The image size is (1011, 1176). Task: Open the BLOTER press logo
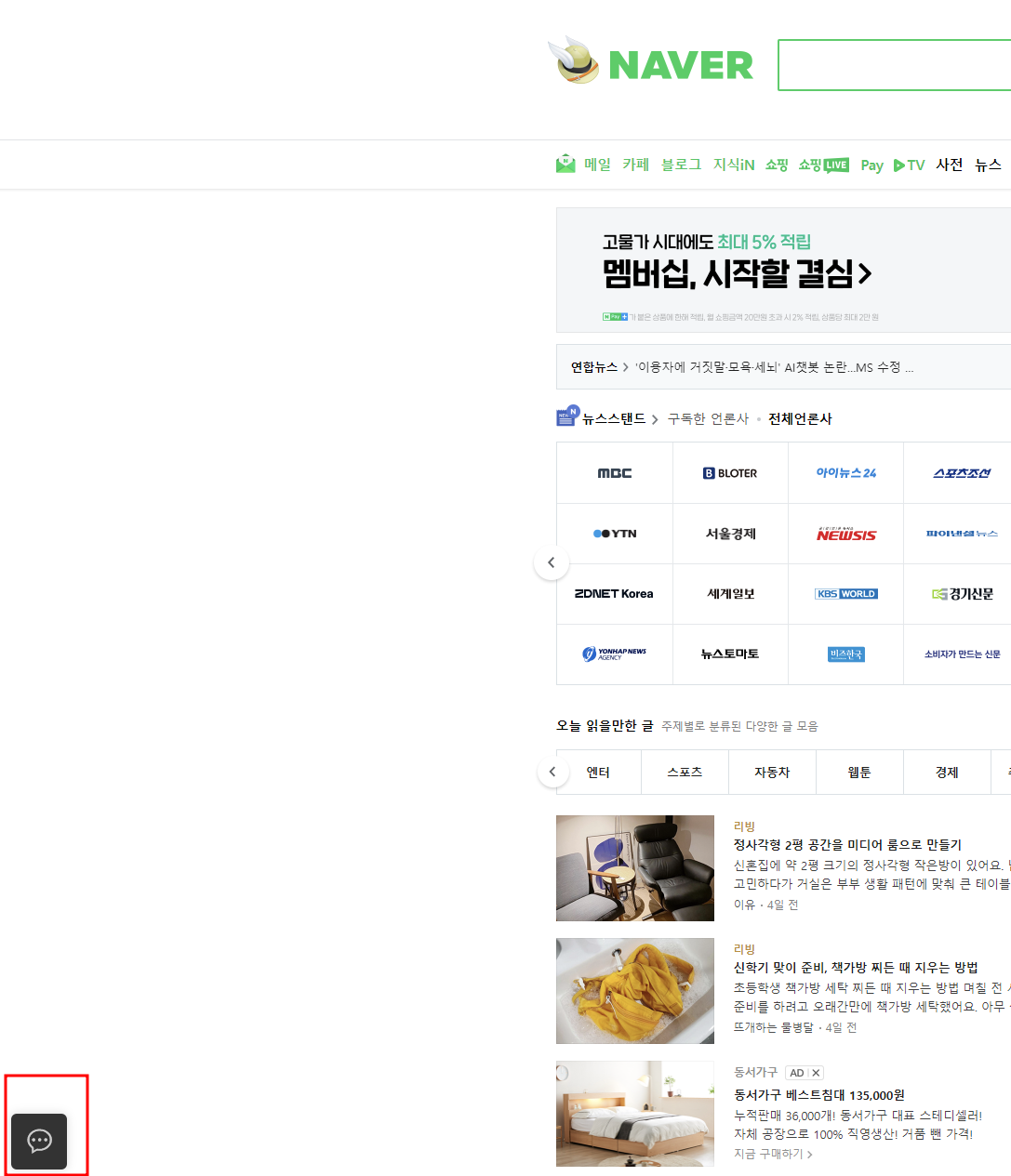click(730, 473)
